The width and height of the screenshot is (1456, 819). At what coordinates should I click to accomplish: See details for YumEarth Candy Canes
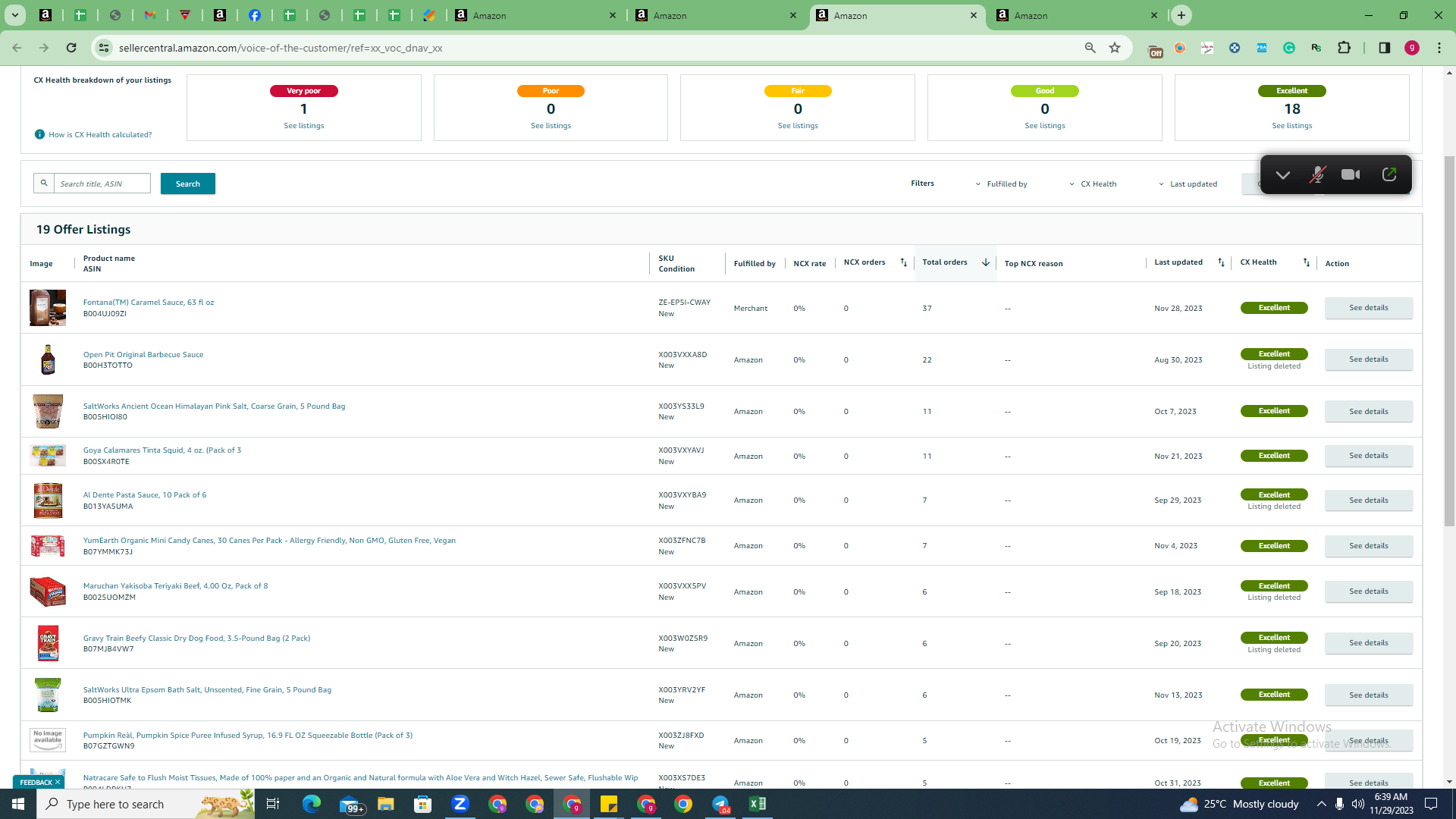pyautogui.click(x=1369, y=546)
